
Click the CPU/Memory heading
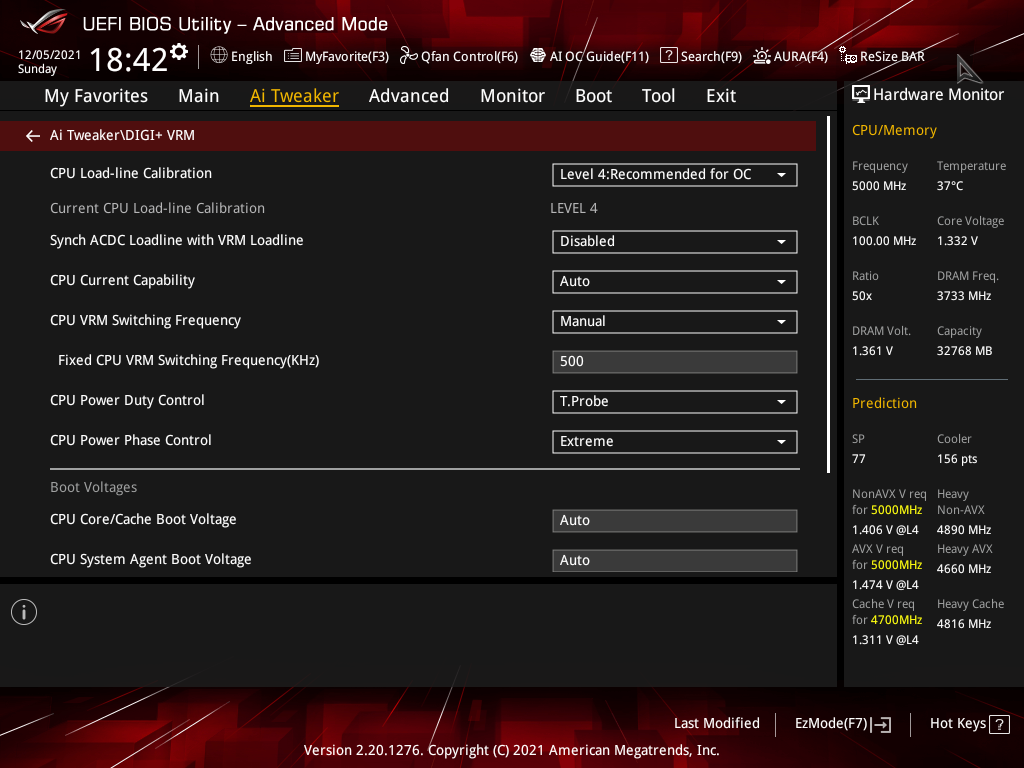894,130
